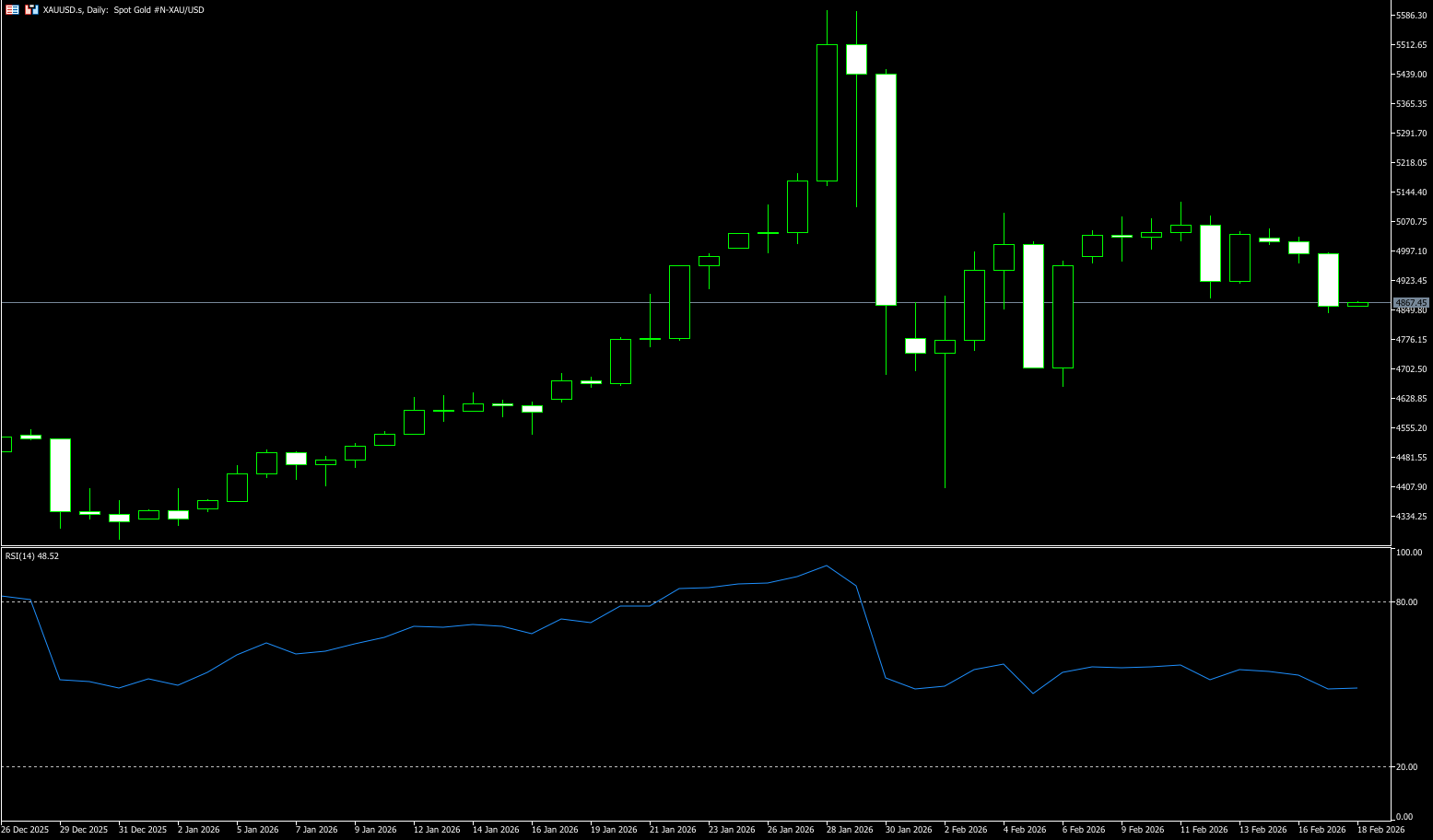Click the 5586.30 price scale label

[x=1411, y=16]
